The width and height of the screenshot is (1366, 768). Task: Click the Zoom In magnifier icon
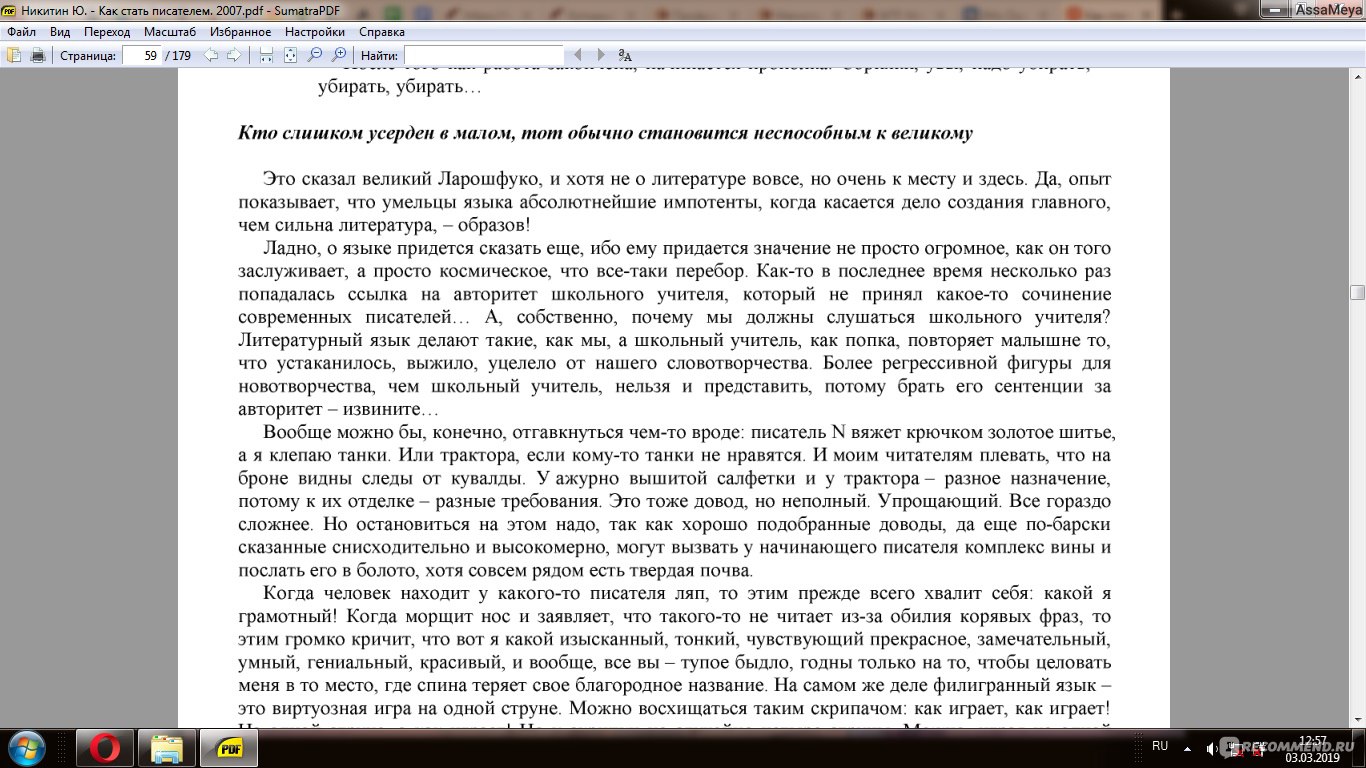point(339,55)
